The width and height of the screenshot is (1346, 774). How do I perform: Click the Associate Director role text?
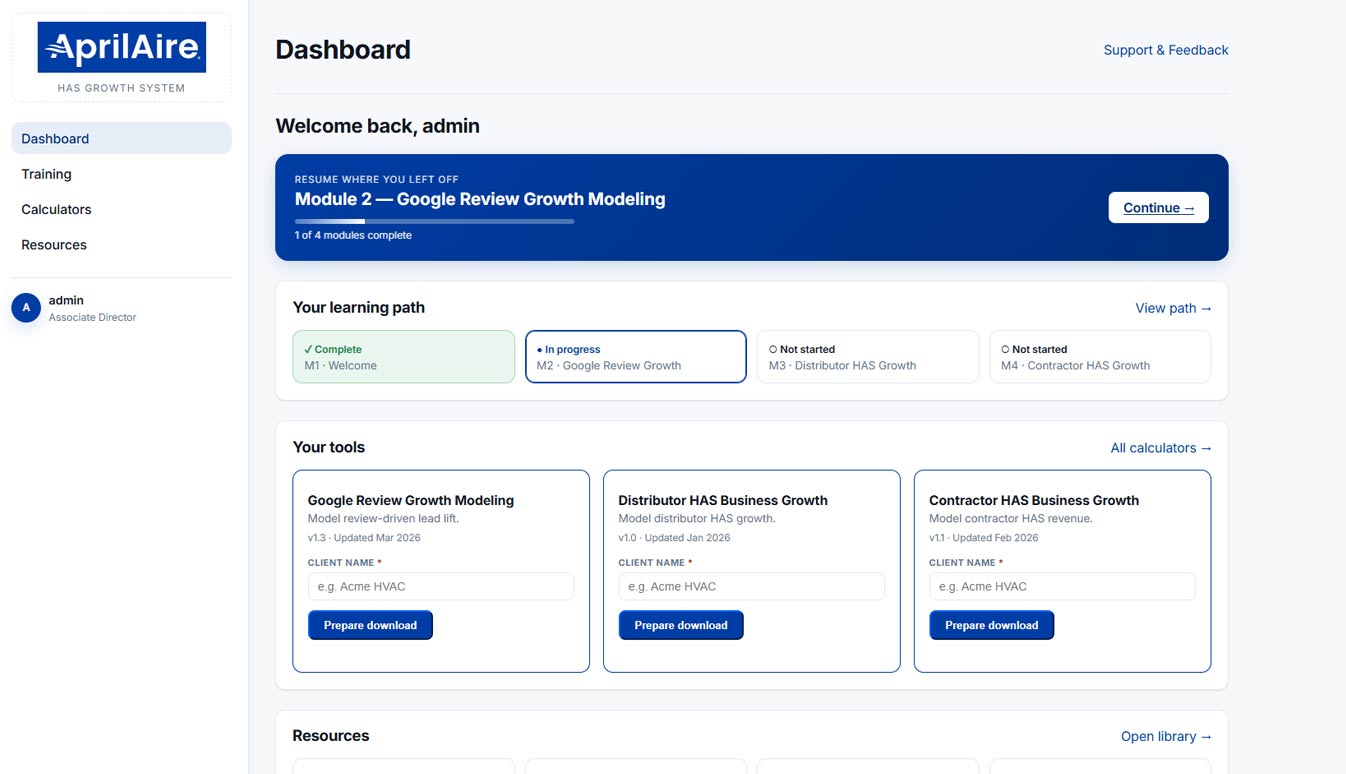92,317
